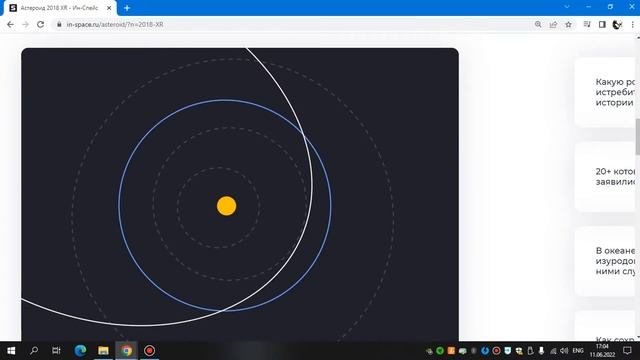This screenshot has width=640, height=360.
Task: Open the clock showing 17:04
Action: 602,351
